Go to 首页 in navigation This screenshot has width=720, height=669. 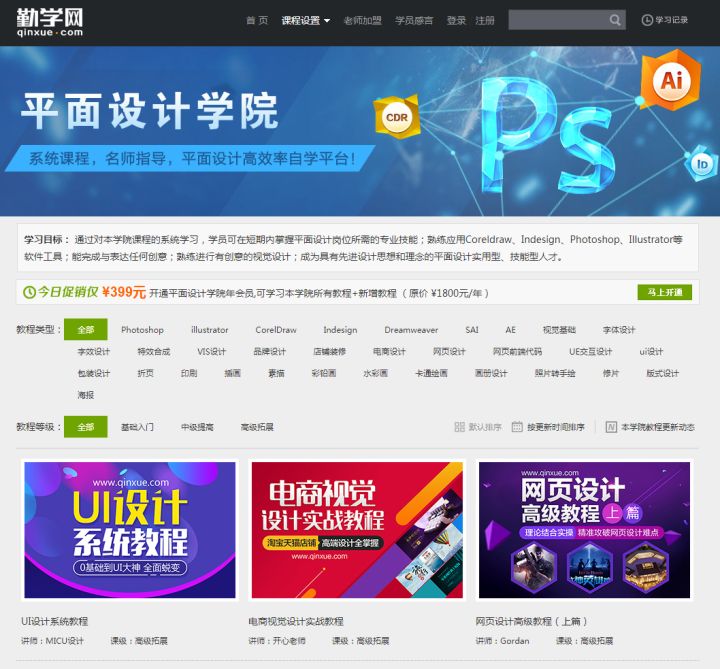pyautogui.click(x=257, y=20)
